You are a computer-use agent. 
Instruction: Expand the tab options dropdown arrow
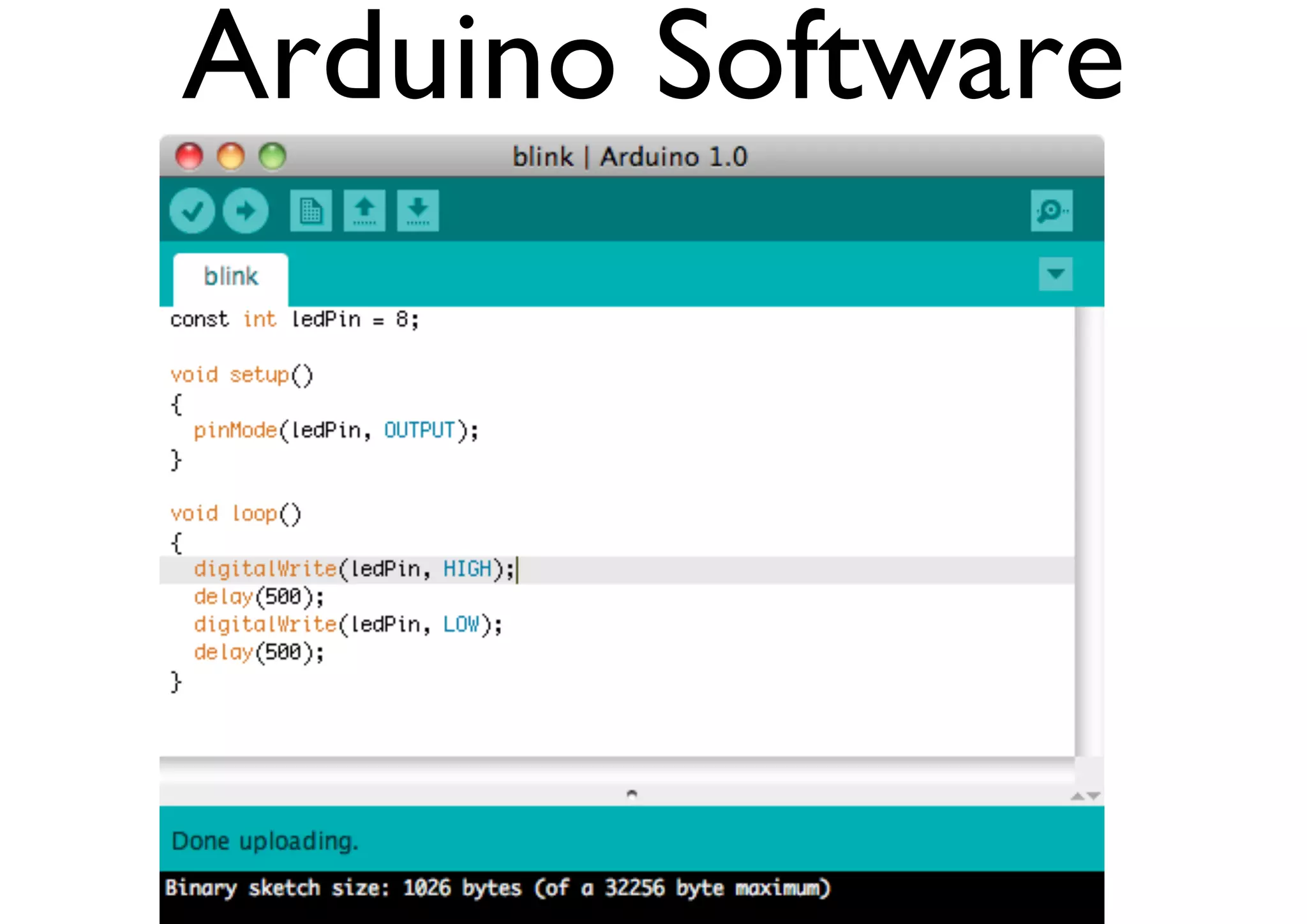click(x=1056, y=274)
